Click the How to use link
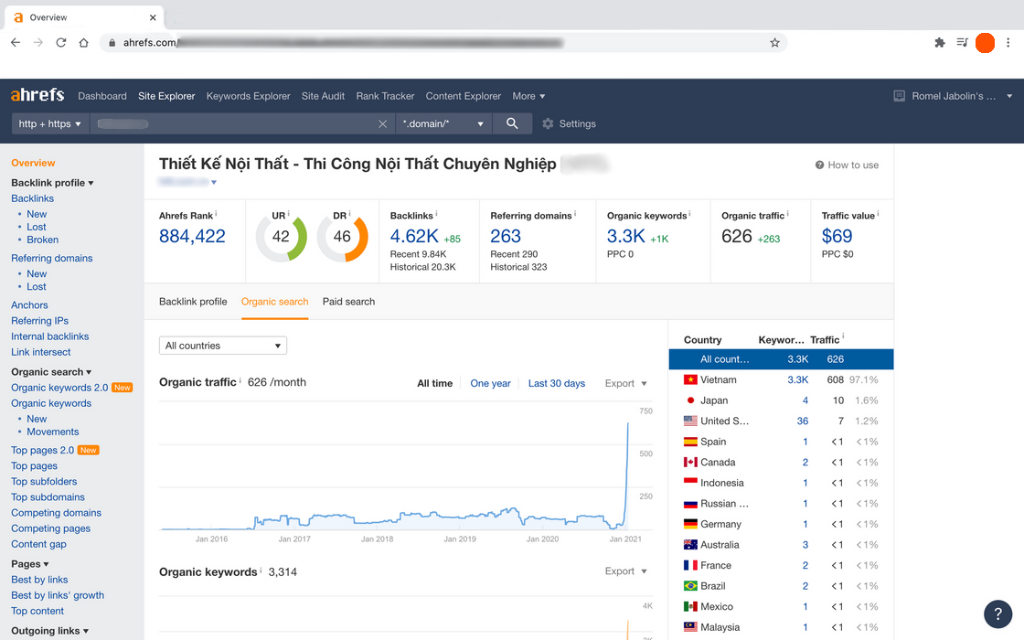 point(847,165)
